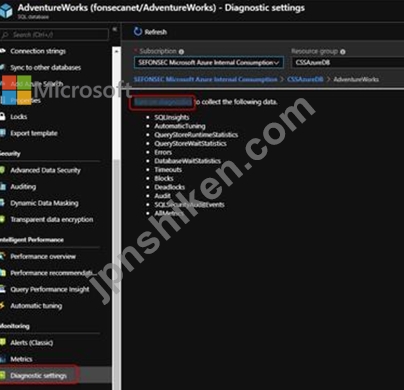Click the subscription breadcrumb link
Screen dimensions: 404x390
205,79
